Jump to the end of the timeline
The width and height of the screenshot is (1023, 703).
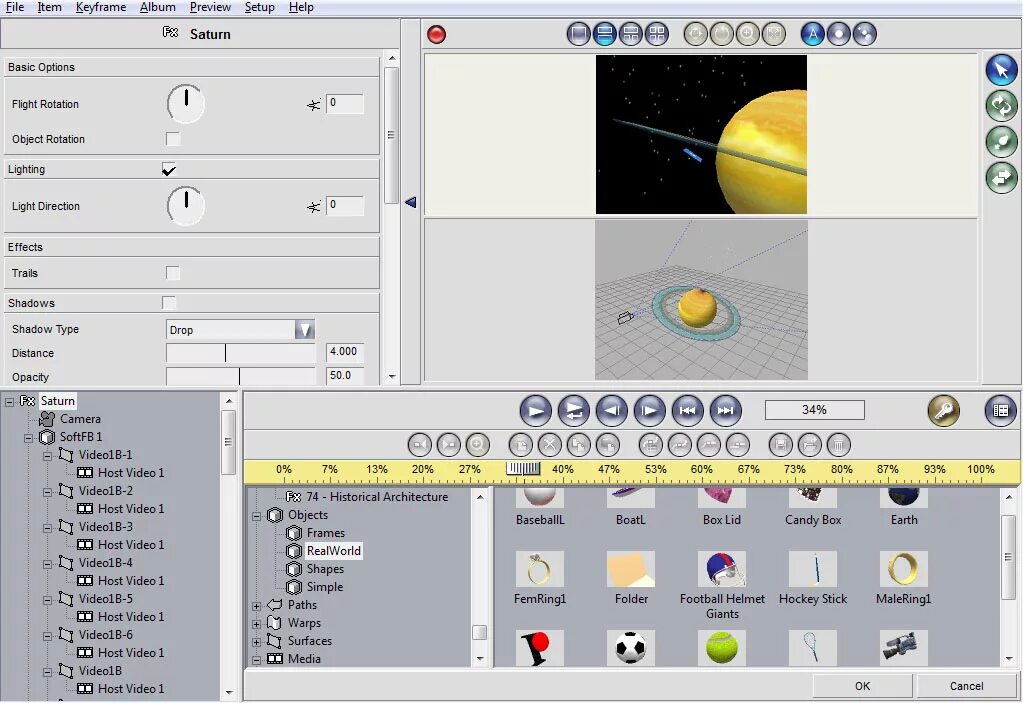click(x=725, y=411)
